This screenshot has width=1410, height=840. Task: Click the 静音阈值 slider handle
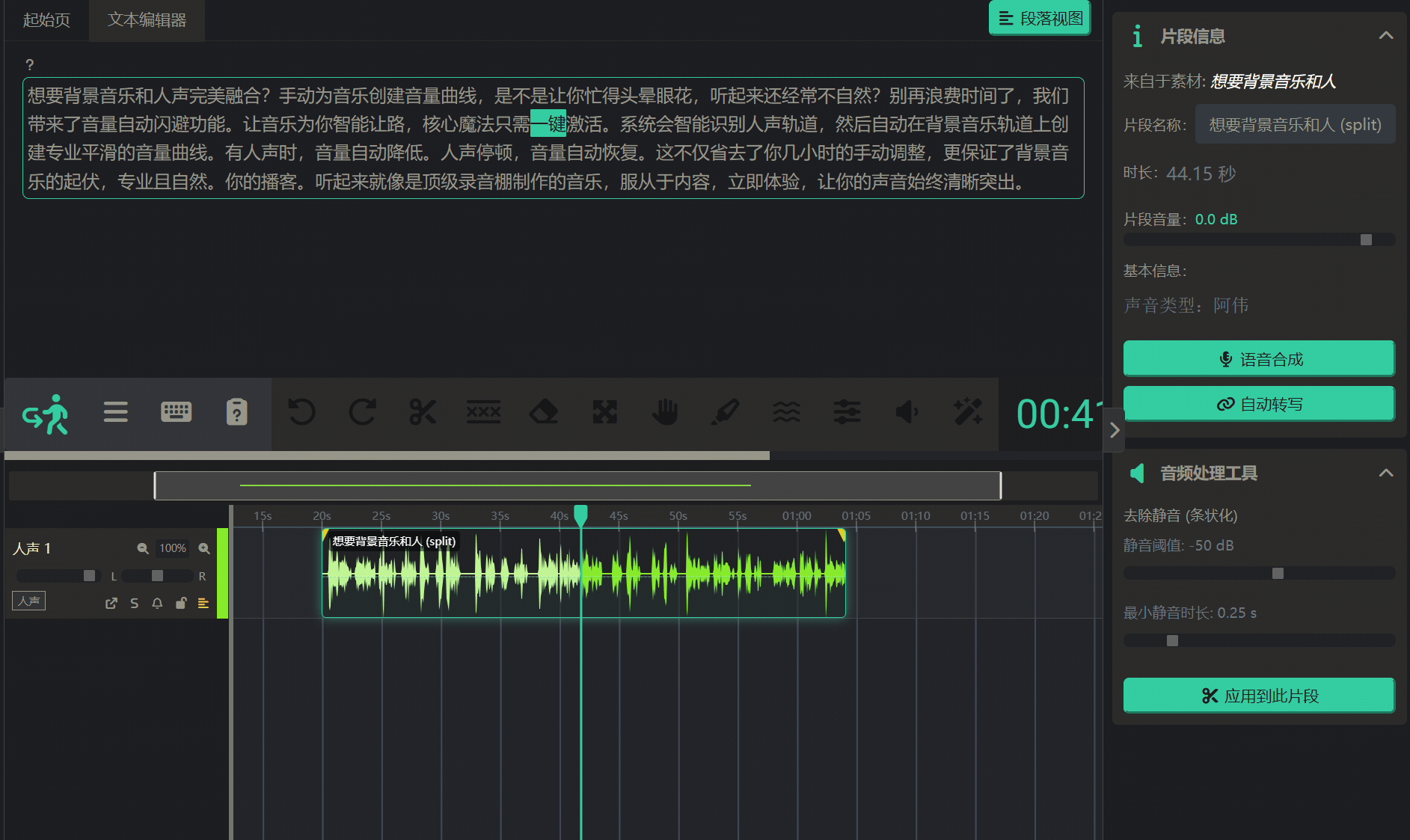[x=1278, y=574]
